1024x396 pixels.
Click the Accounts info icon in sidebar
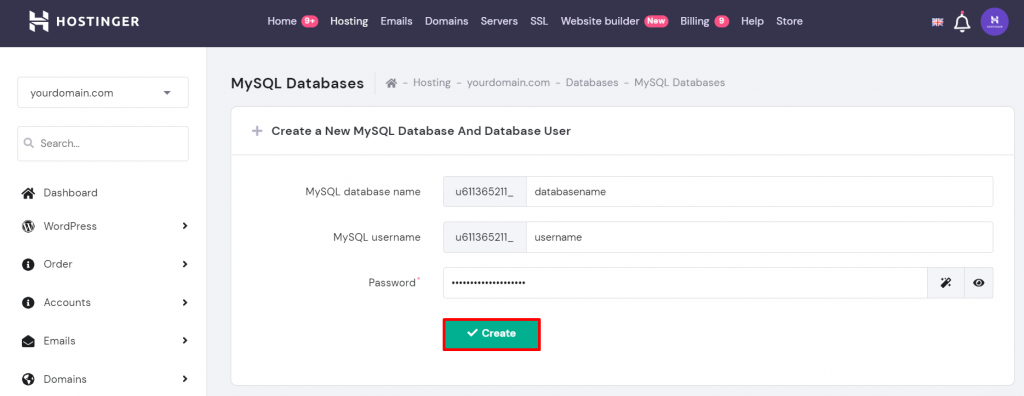(27, 303)
